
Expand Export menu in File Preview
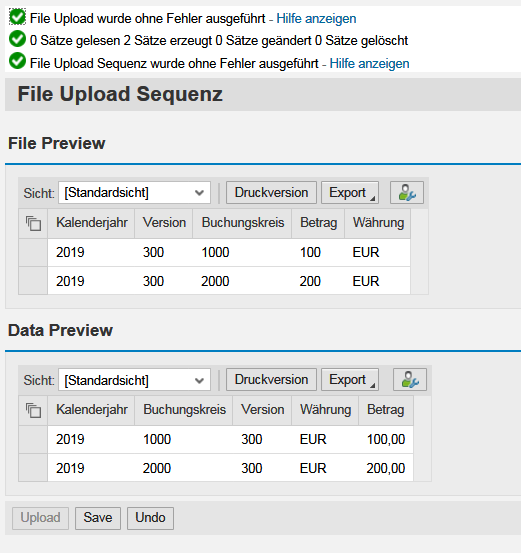(x=350, y=193)
